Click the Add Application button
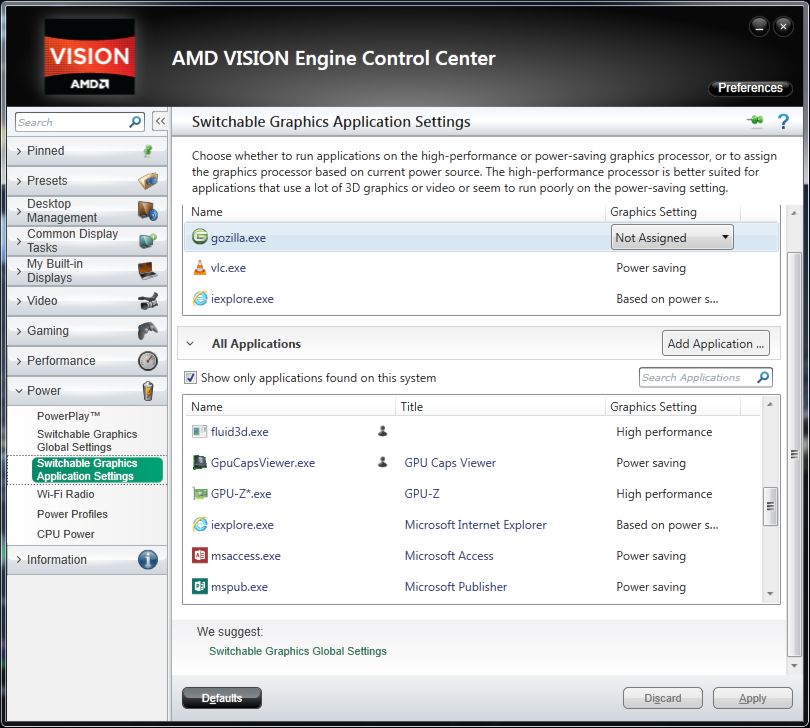The width and height of the screenshot is (810, 728). [715, 344]
